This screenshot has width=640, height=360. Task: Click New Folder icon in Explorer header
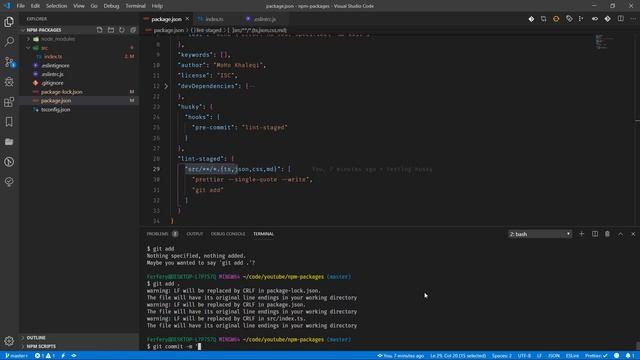click(111, 30)
